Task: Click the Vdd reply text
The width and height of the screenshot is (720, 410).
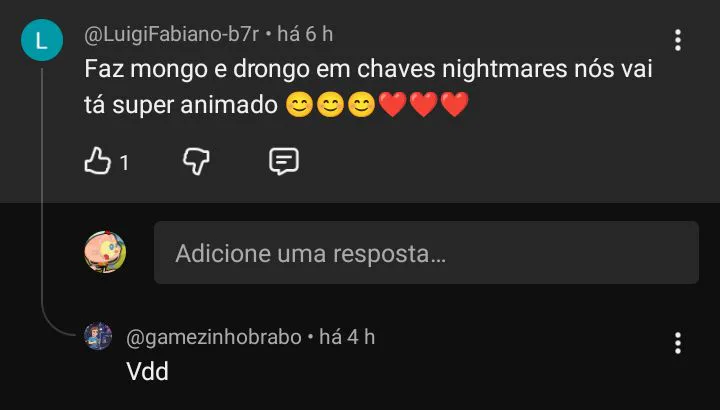Action: [147, 371]
